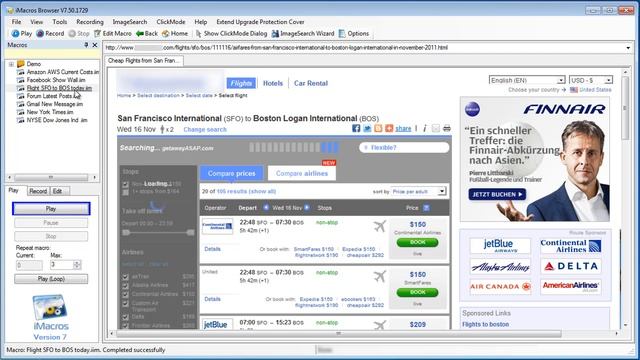Switch to the Record tab in the side panel

click(x=38, y=191)
